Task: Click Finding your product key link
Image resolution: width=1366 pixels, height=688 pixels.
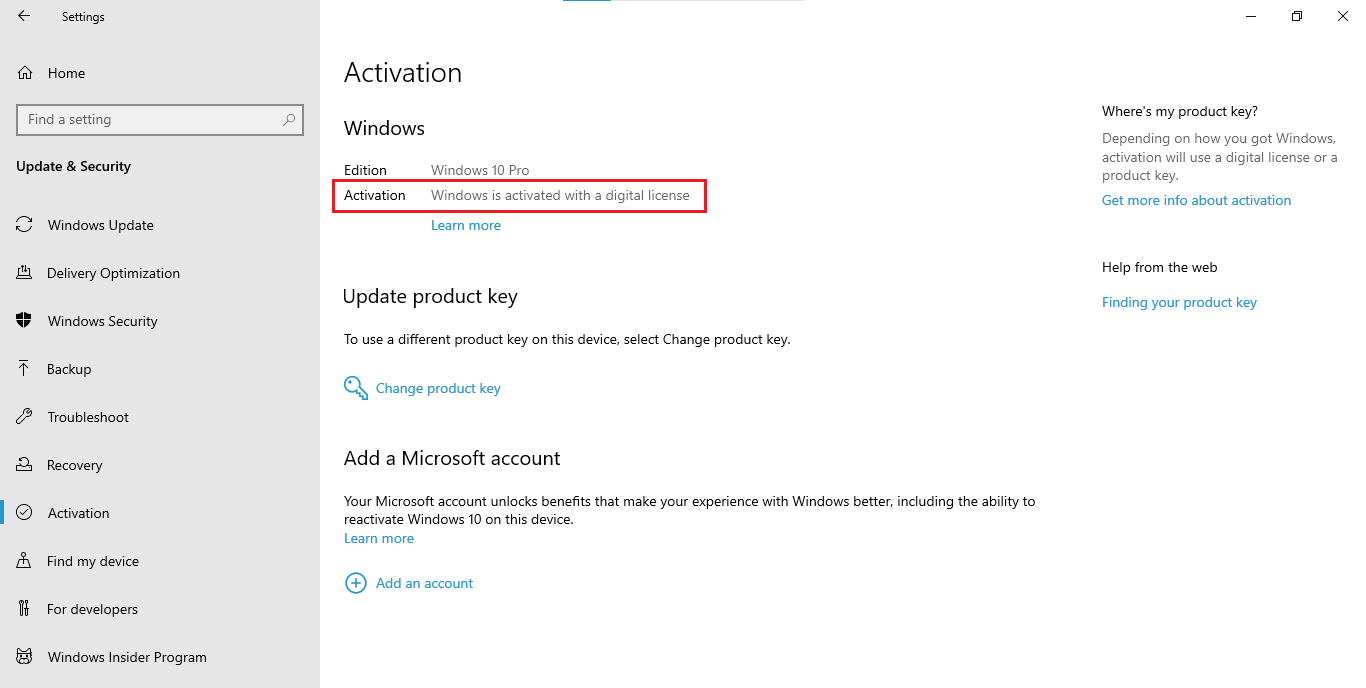Action: [x=1179, y=302]
